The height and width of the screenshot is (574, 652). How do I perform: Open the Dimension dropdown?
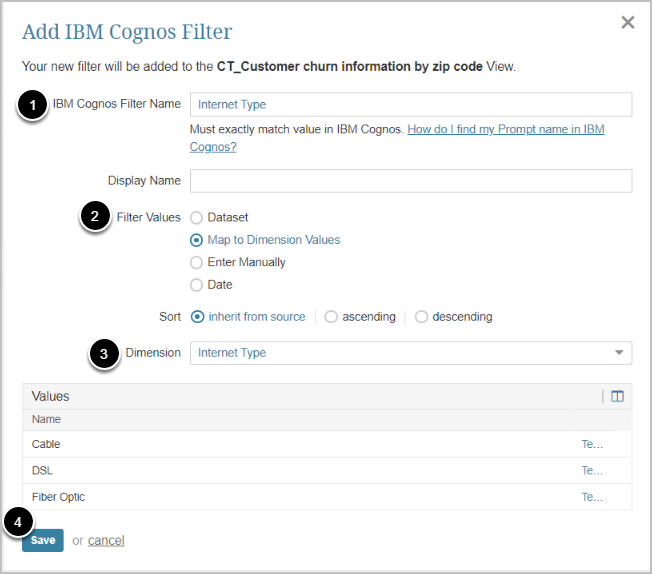pos(410,353)
